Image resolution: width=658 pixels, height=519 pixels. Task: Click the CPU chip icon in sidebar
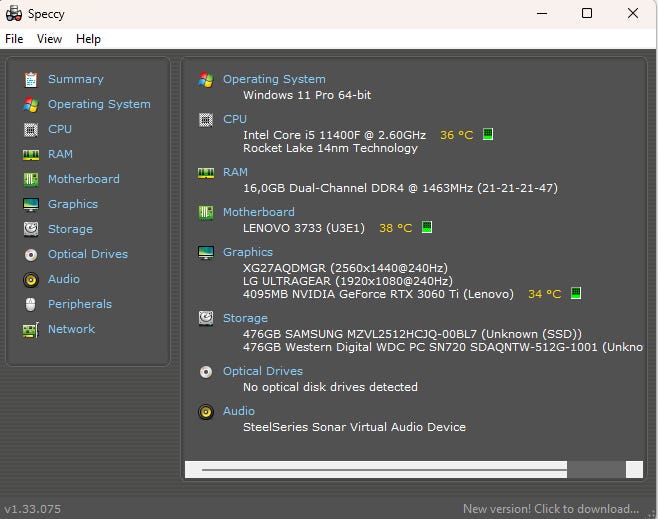pos(31,130)
